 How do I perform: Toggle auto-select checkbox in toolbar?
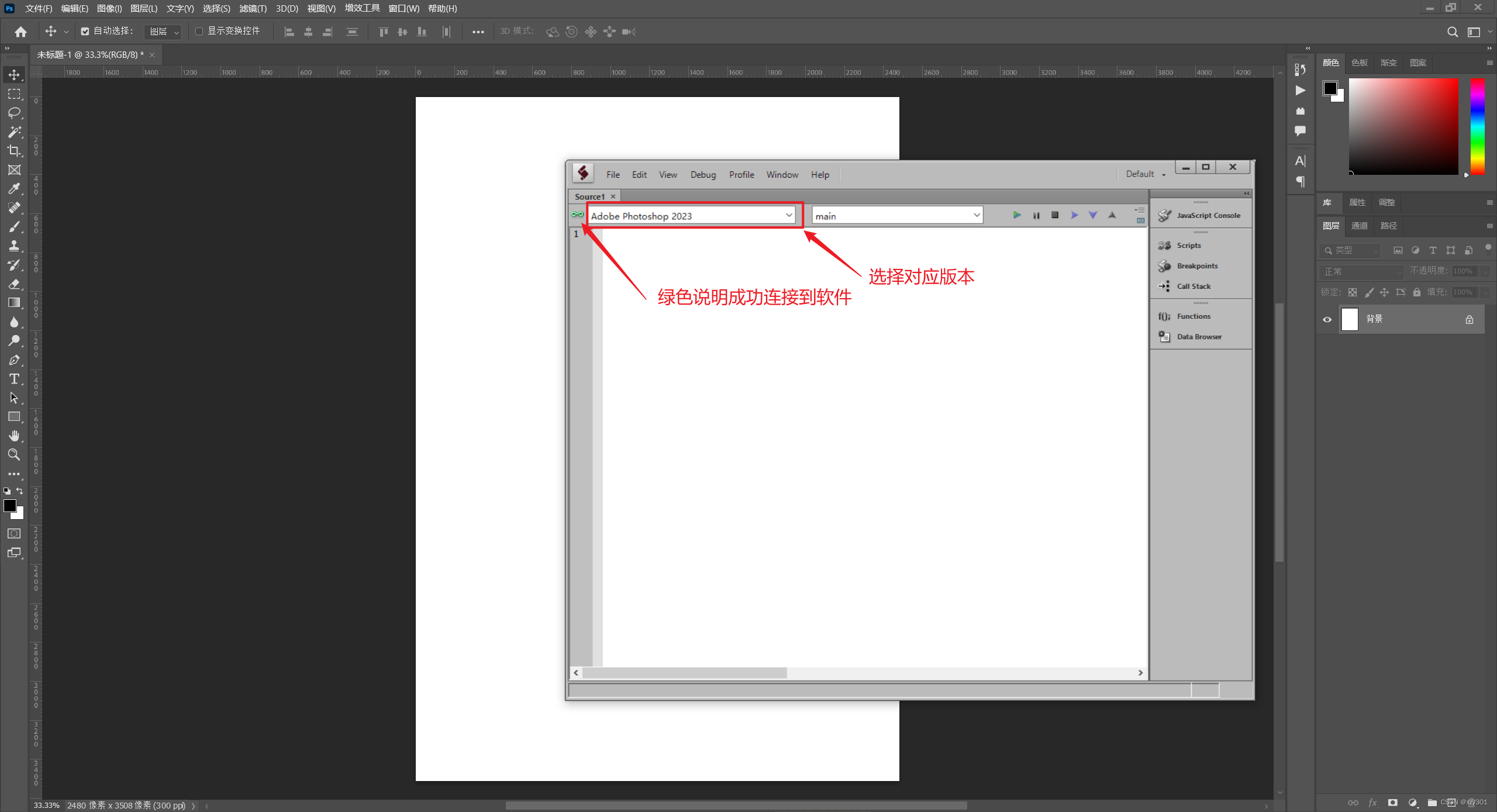(x=84, y=32)
